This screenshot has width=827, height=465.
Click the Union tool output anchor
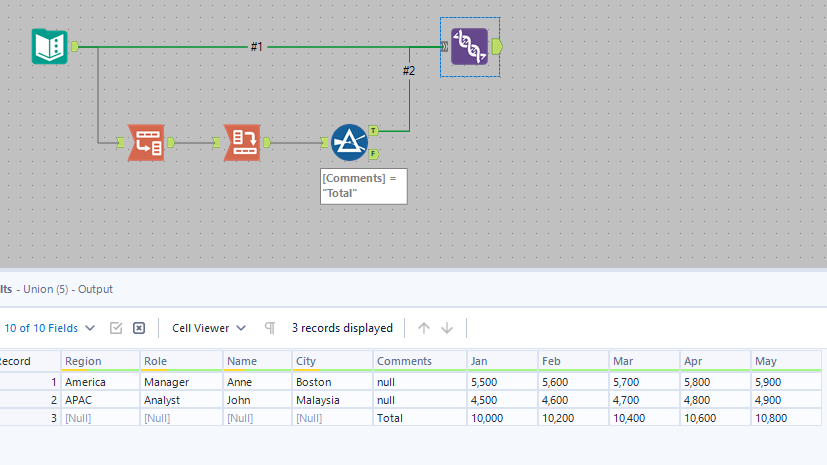click(x=497, y=46)
